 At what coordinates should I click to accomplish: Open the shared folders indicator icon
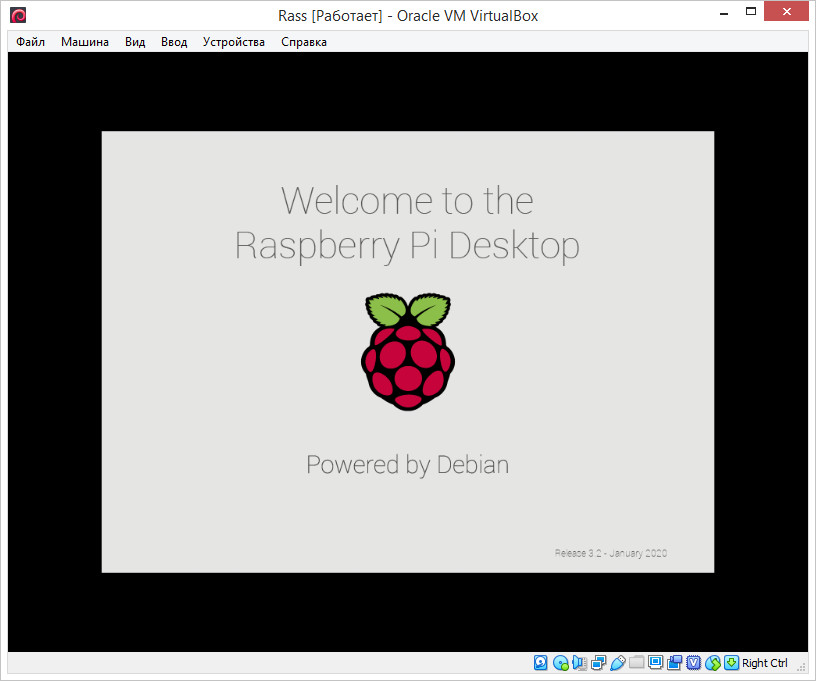click(x=636, y=662)
